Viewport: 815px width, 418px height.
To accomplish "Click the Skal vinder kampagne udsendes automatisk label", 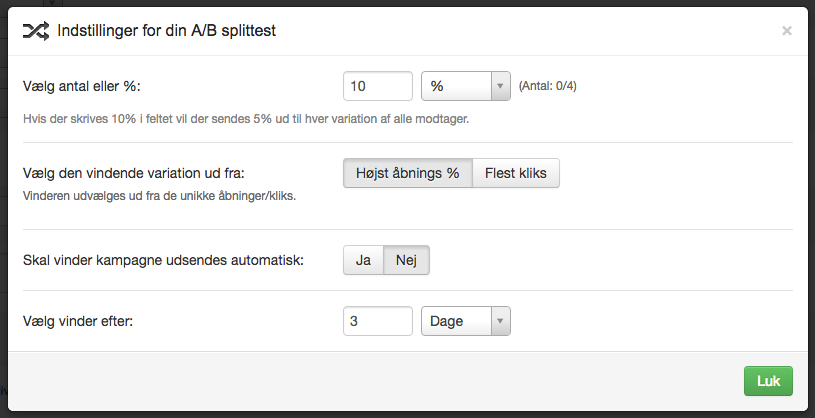I will click(163, 260).
